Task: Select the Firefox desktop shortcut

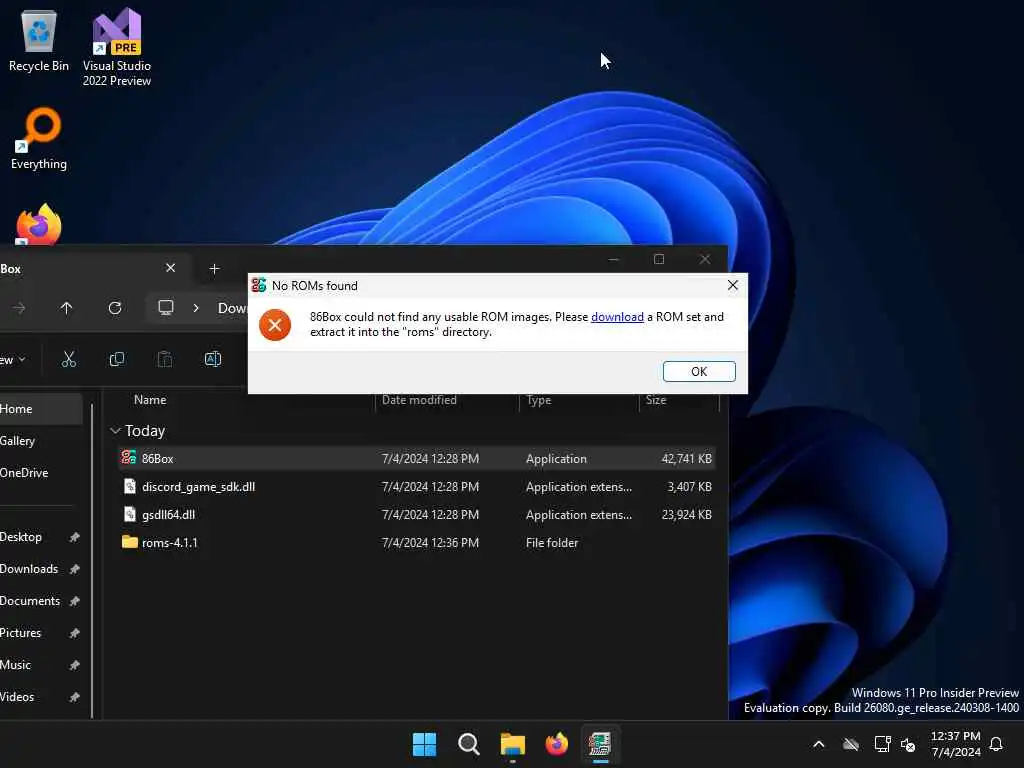Action: [x=39, y=225]
